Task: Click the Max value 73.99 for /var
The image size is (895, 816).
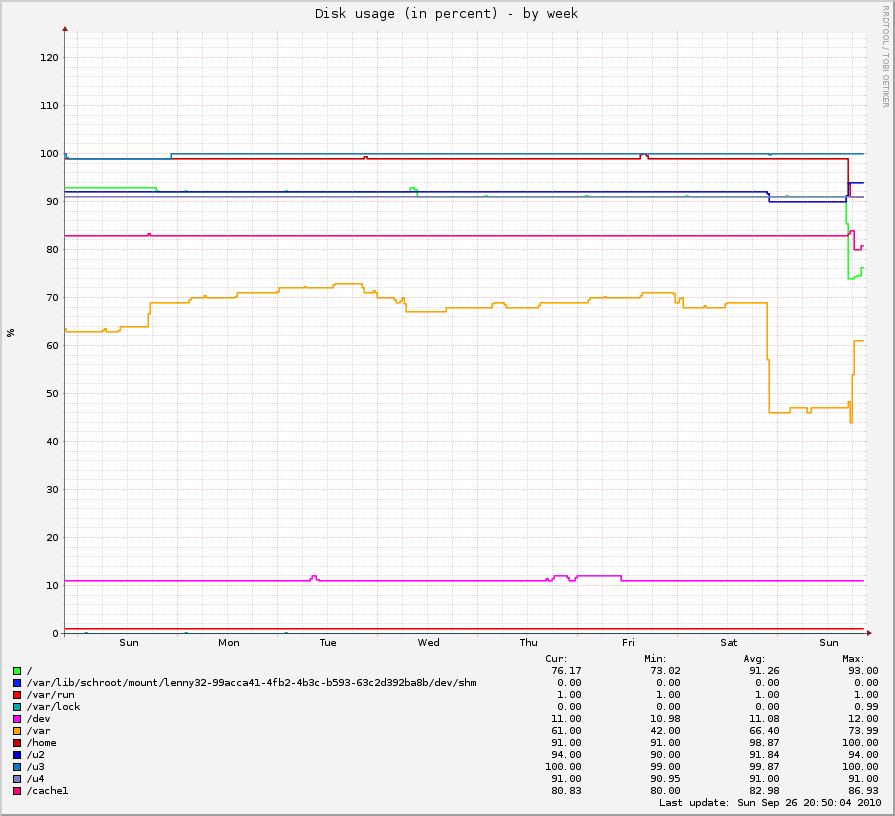Action: pos(863,731)
